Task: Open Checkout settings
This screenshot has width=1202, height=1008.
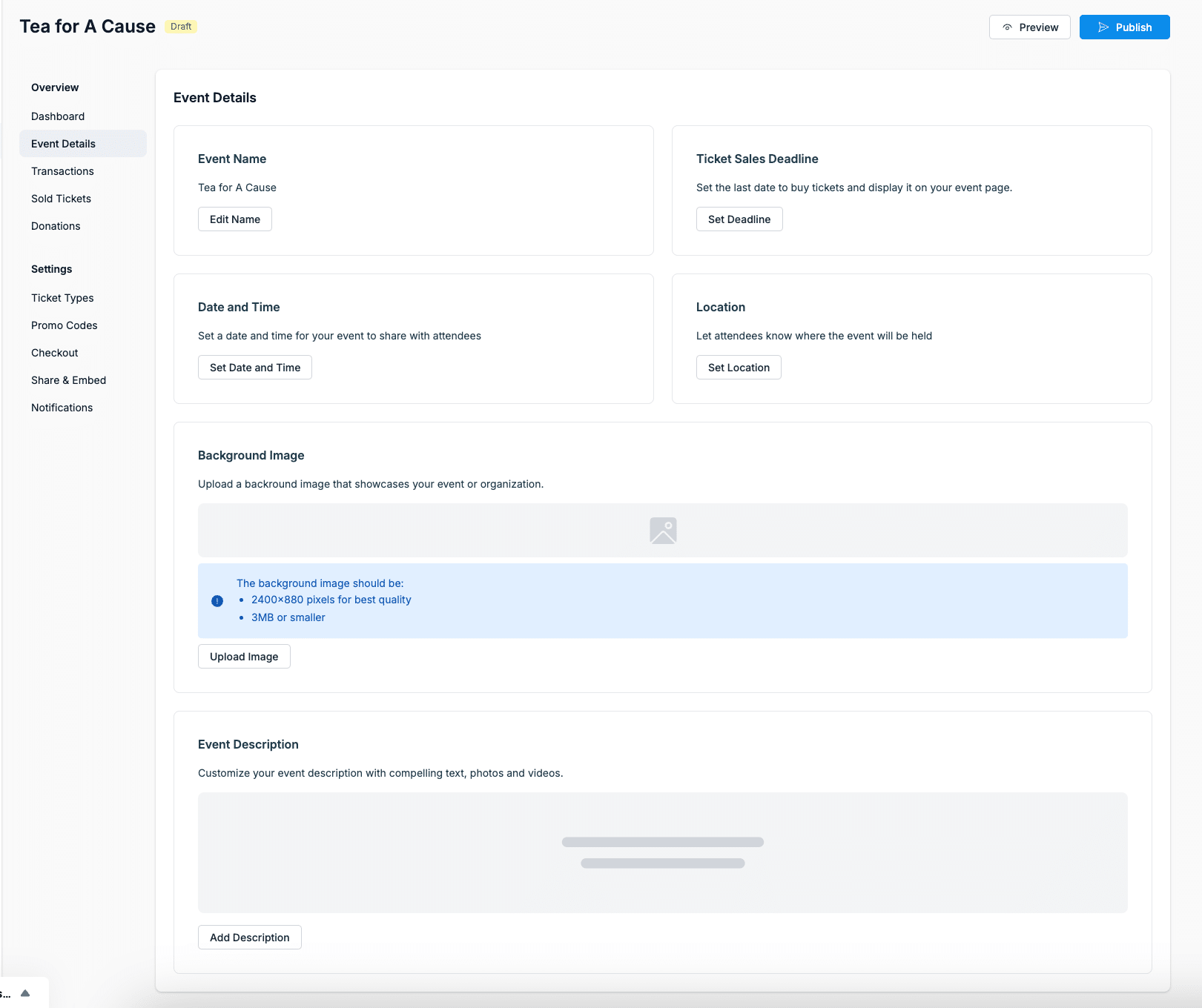Action: click(x=55, y=353)
